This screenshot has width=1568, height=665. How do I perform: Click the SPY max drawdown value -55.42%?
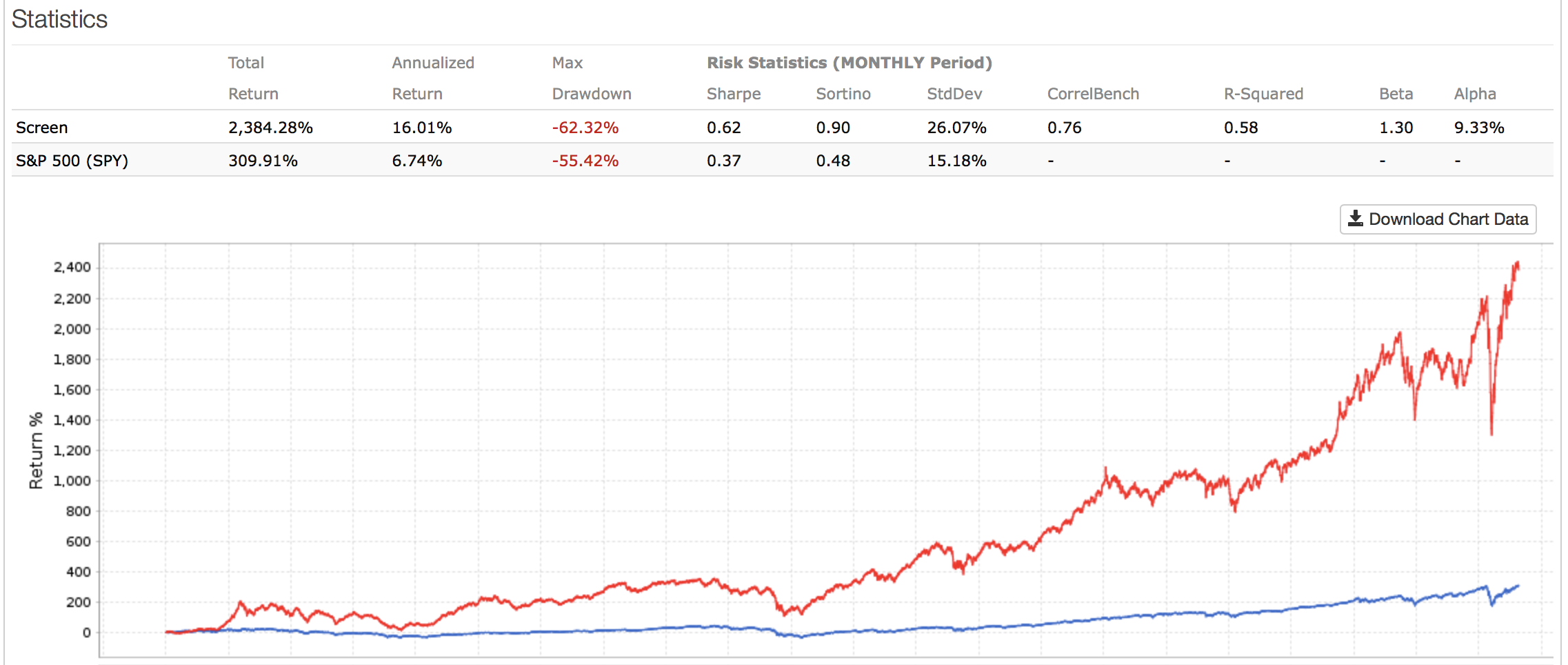pos(585,161)
